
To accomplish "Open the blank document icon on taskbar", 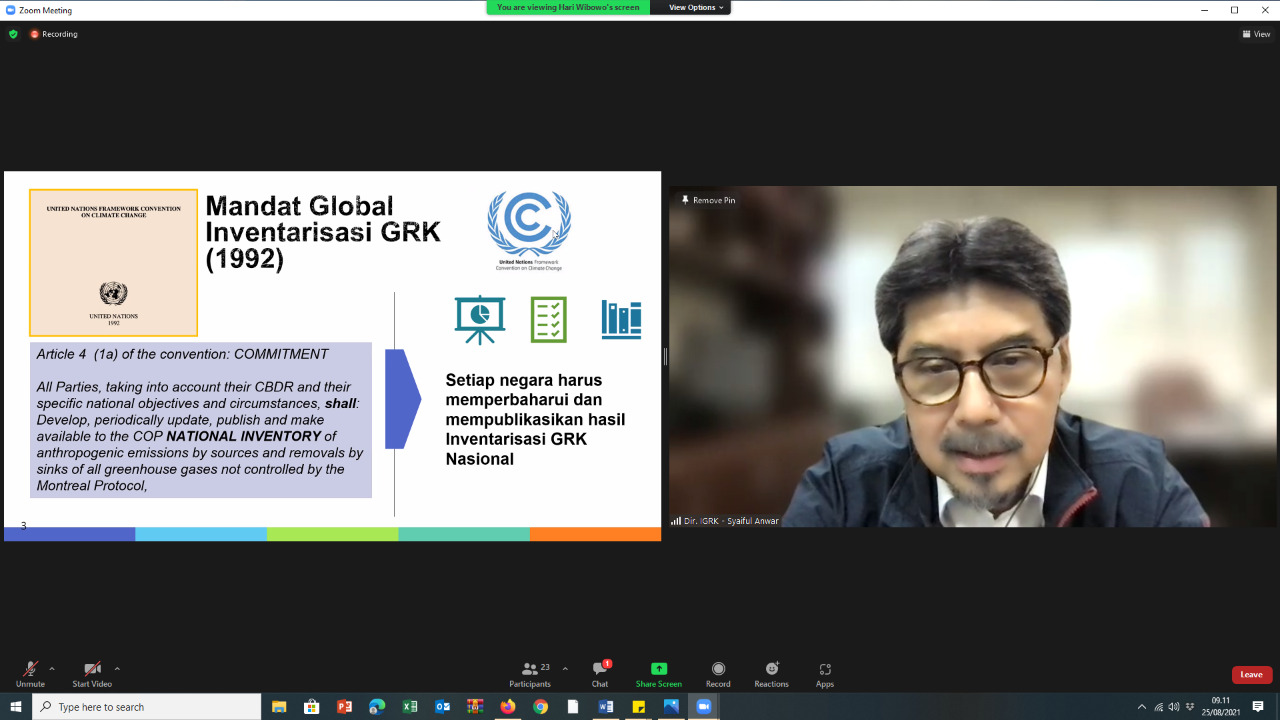I will [x=573, y=707].
